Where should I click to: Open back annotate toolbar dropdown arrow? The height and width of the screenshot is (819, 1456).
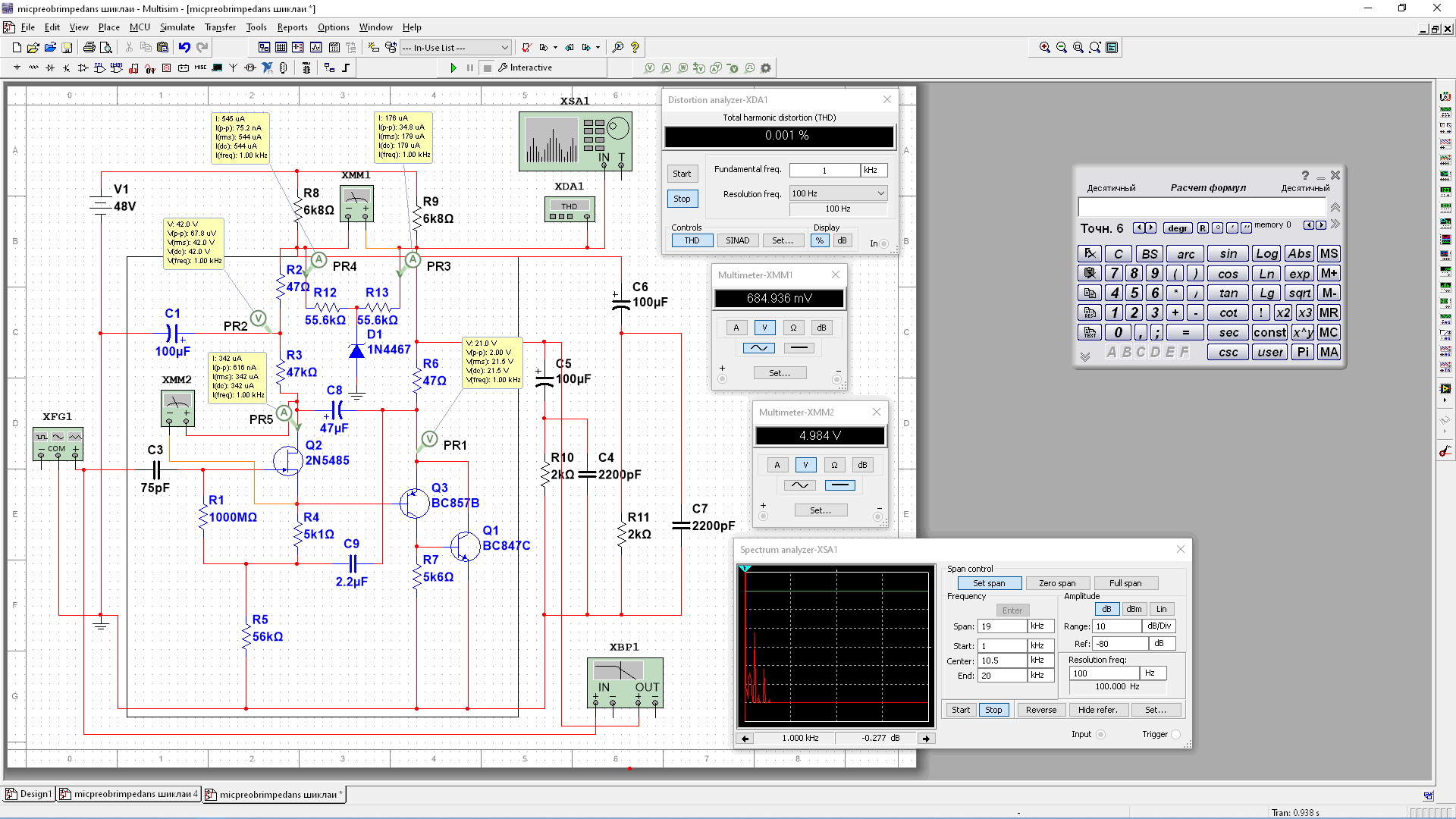(555, 48)
